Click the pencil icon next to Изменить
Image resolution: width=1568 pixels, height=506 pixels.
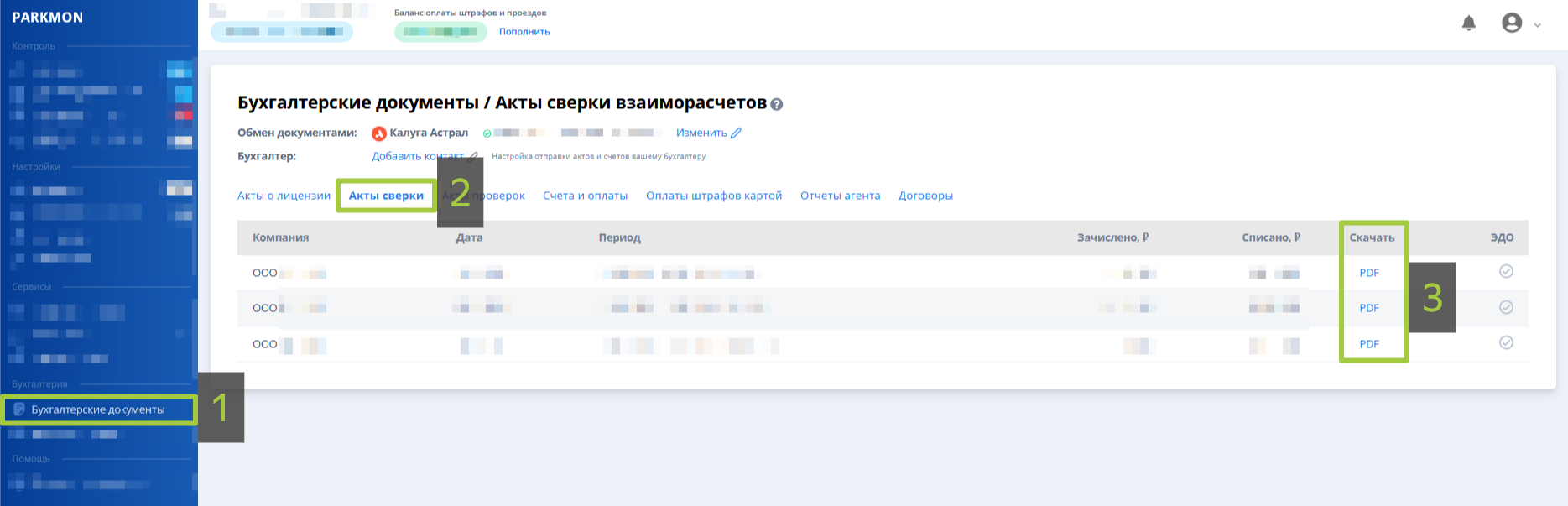pyautogui.click(x=737, y=133)
